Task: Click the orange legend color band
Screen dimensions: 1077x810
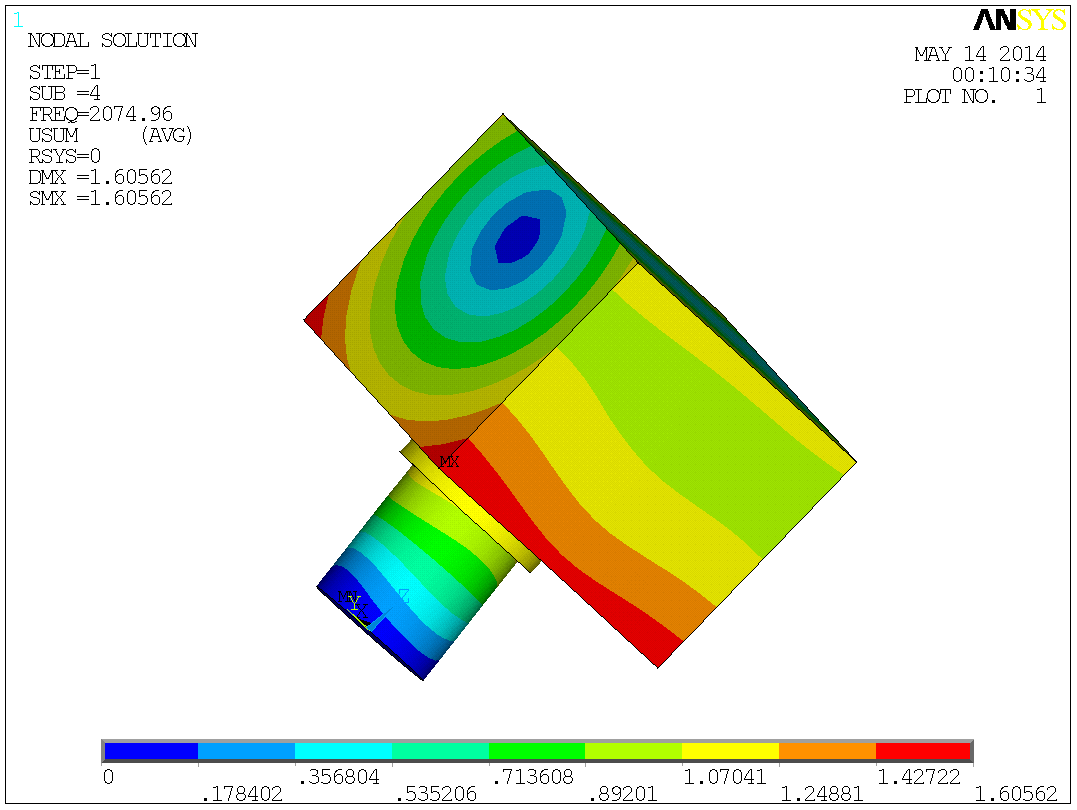Action: 828,751
